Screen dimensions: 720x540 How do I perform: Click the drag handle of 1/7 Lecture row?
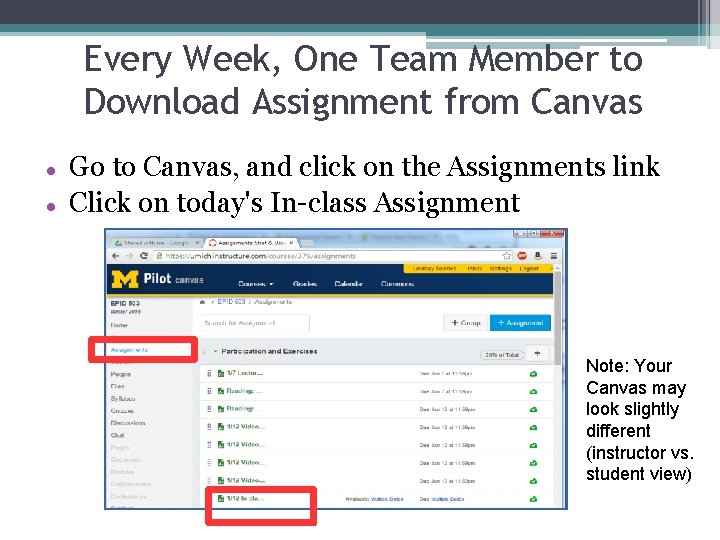[x=209, y=373]
